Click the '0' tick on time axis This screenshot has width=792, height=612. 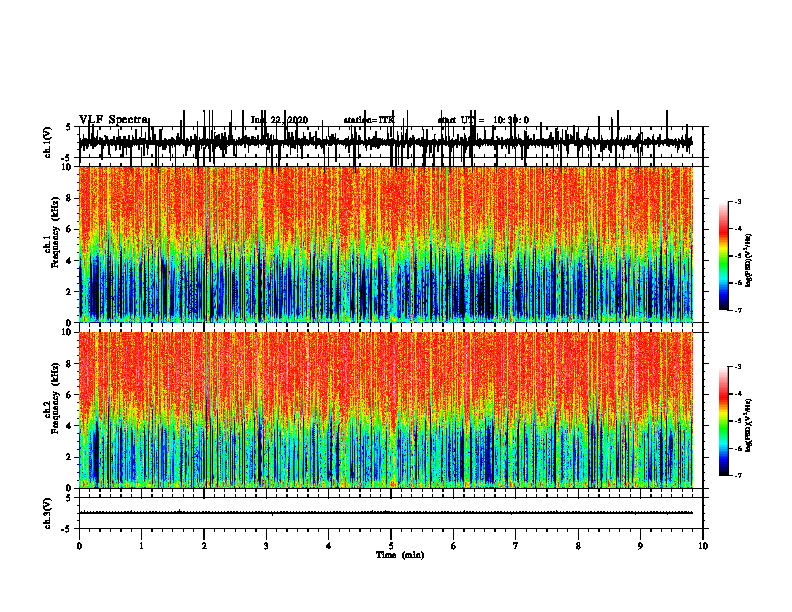[x=79, y=546]
